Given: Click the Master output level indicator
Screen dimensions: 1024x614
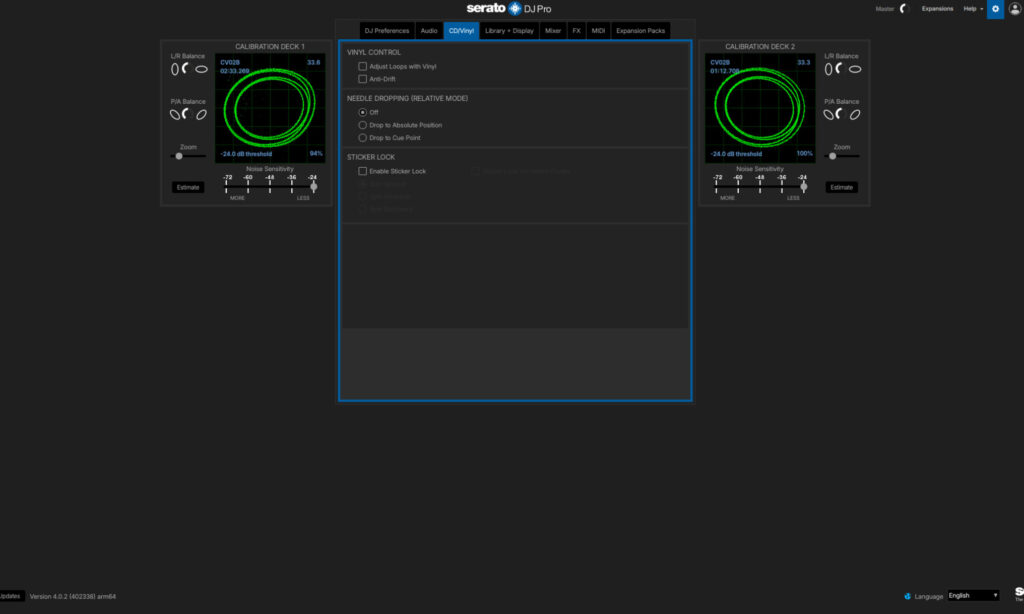Looking at the screenshot, I should (x=903, y=8).
